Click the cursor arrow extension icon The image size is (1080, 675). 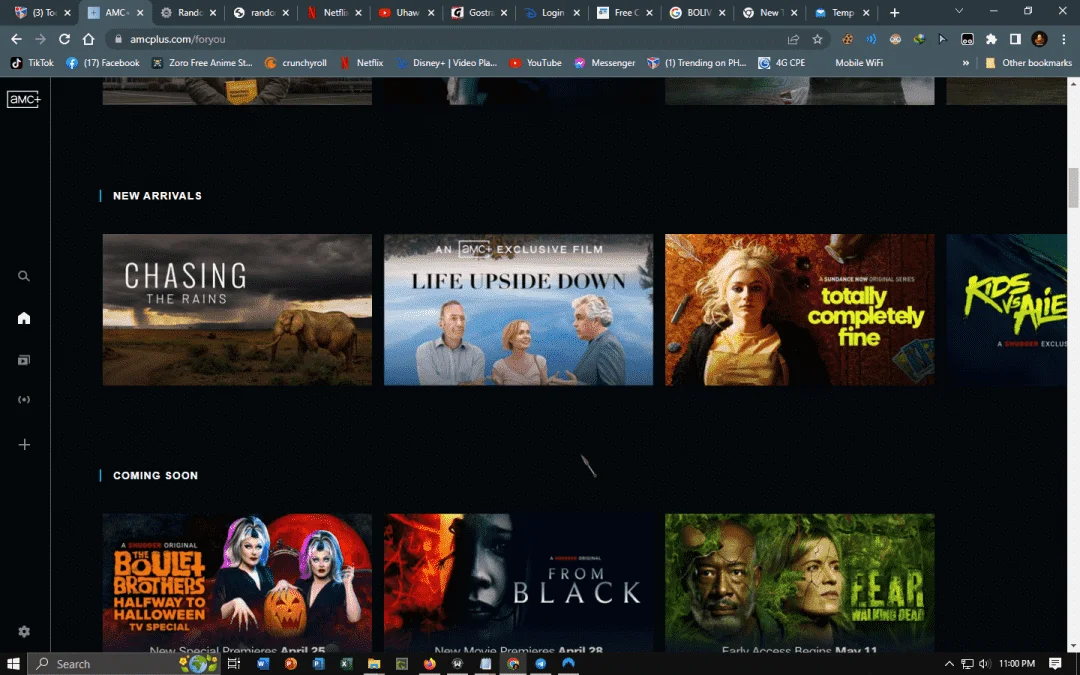click(x=943, y=39)
